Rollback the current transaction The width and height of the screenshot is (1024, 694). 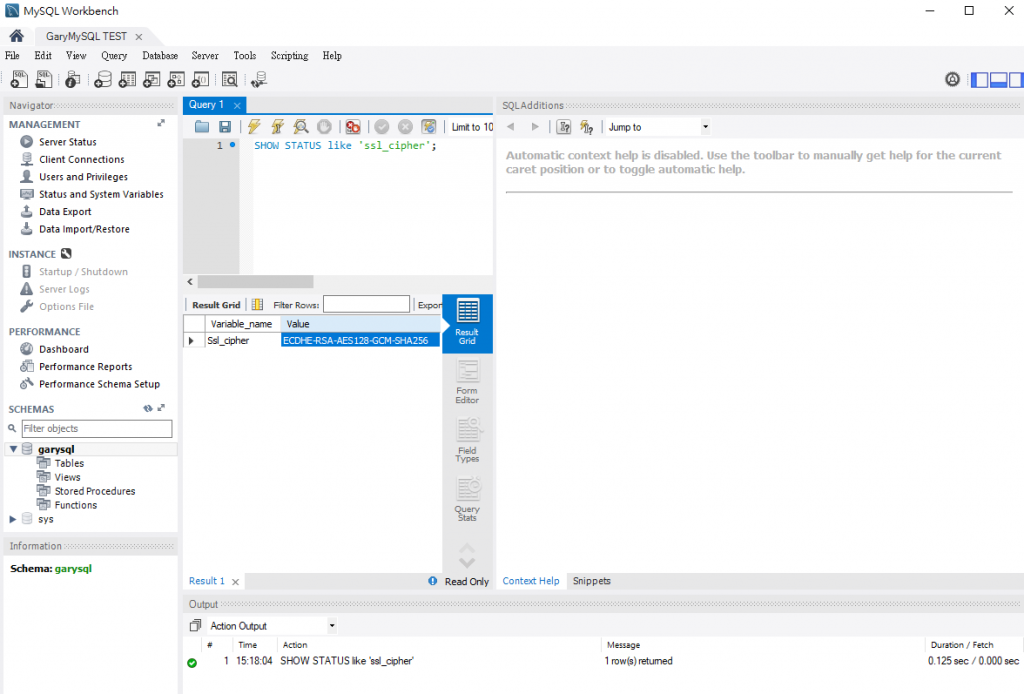coord(405,127)
